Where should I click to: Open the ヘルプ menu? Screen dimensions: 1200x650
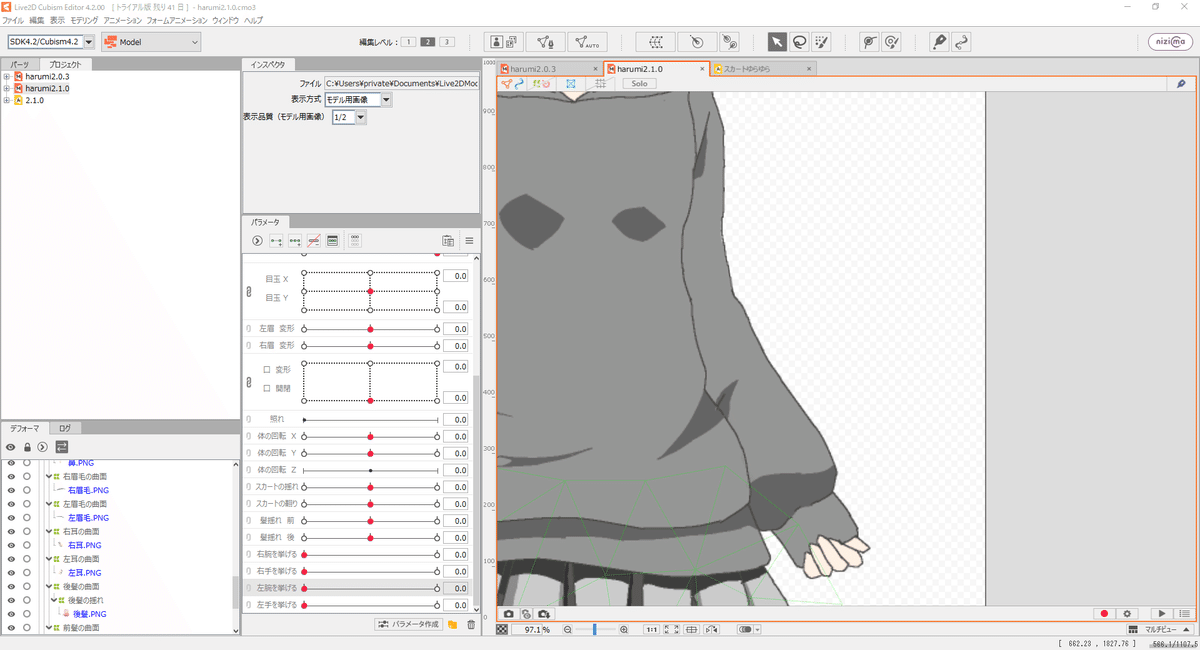(x=253, y=20)
